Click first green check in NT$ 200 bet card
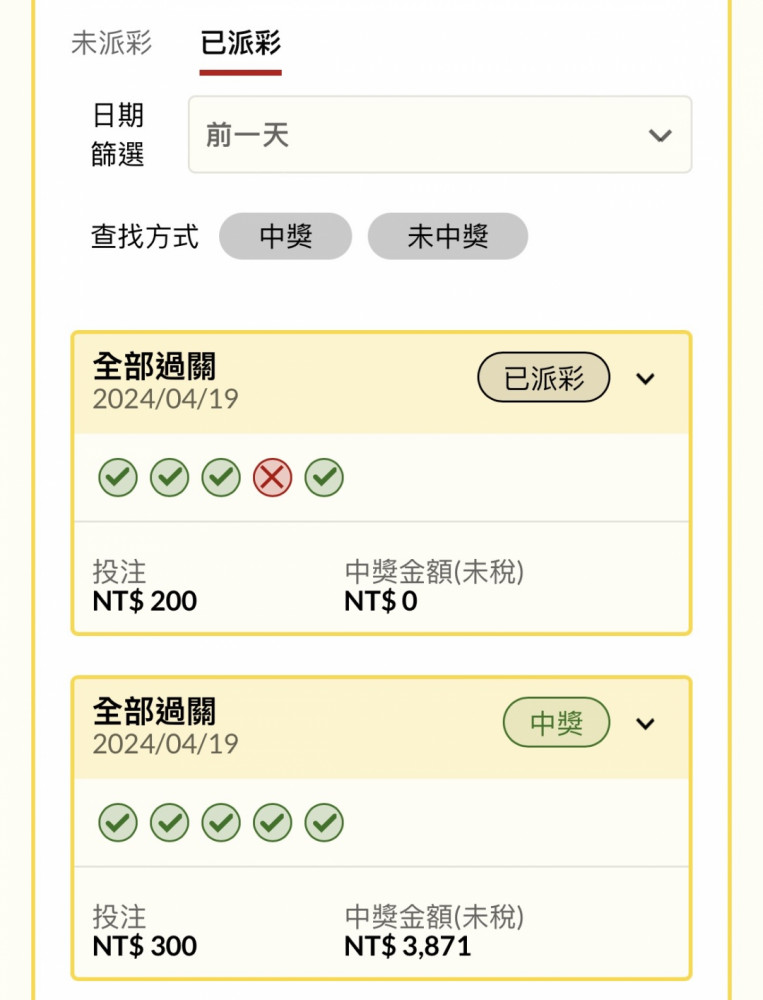 pyautogui.click(x=118, y=478)
